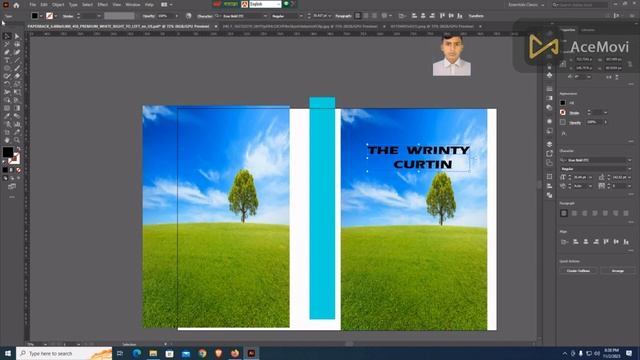
Task: Open the Appearance panel from the dock
Action: click(549, 121)
